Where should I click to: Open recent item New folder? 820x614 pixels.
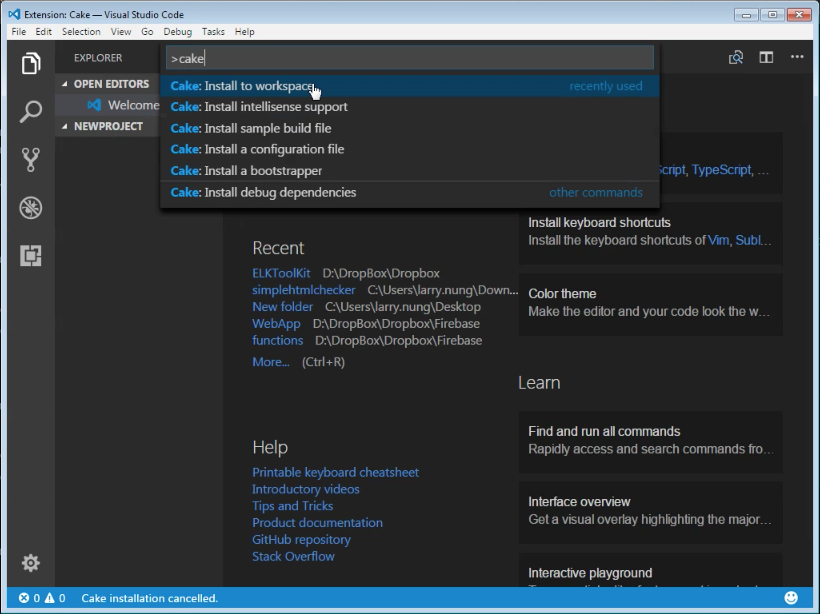[x=282, y=306]
